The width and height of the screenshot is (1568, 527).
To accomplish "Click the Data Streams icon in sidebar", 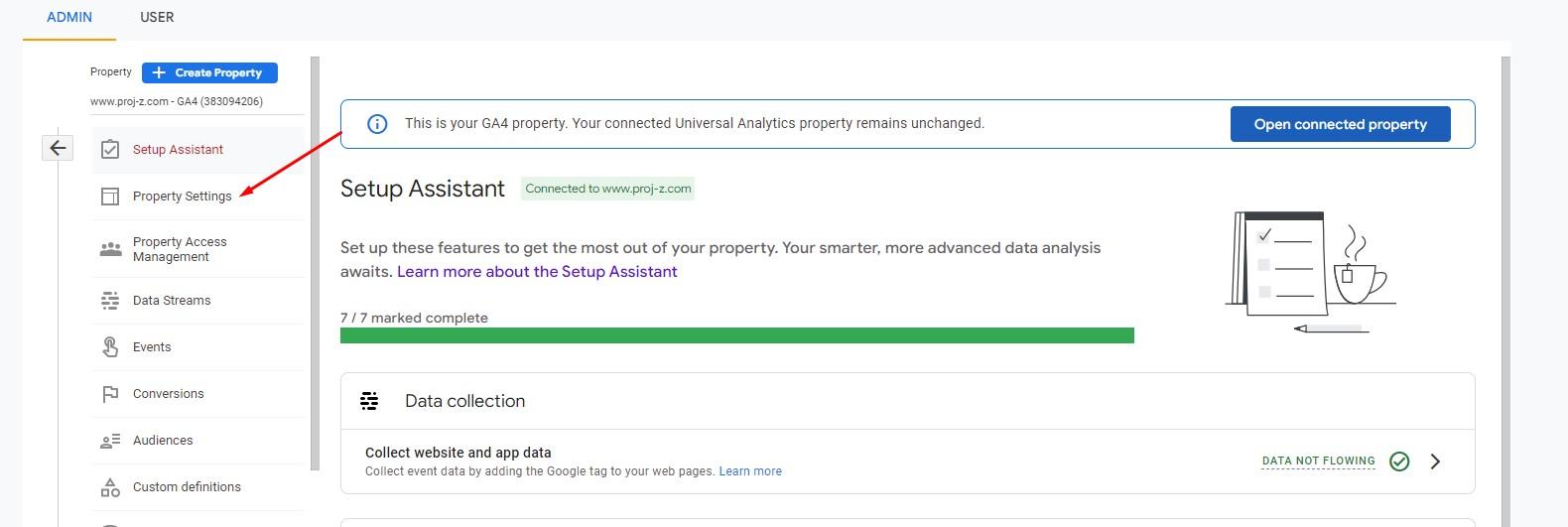I will click(x=110, y=301).
